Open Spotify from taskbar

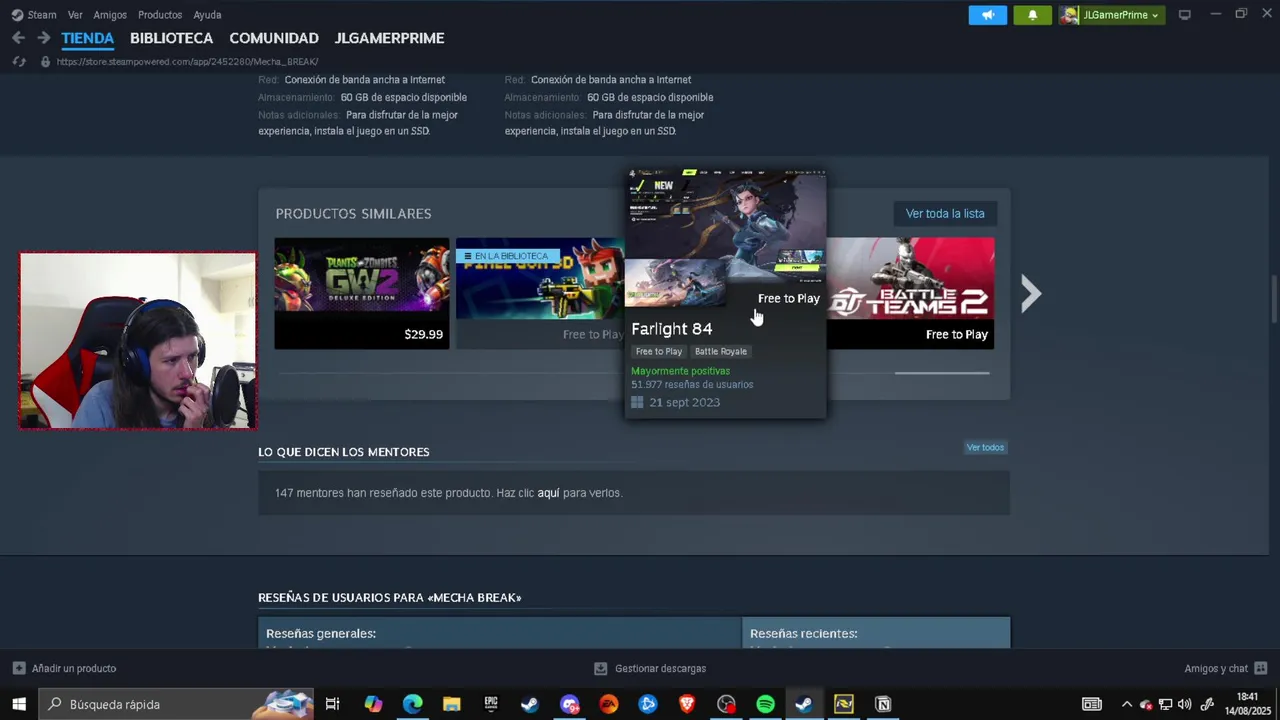pyautogui.click(x=765, y=704)
